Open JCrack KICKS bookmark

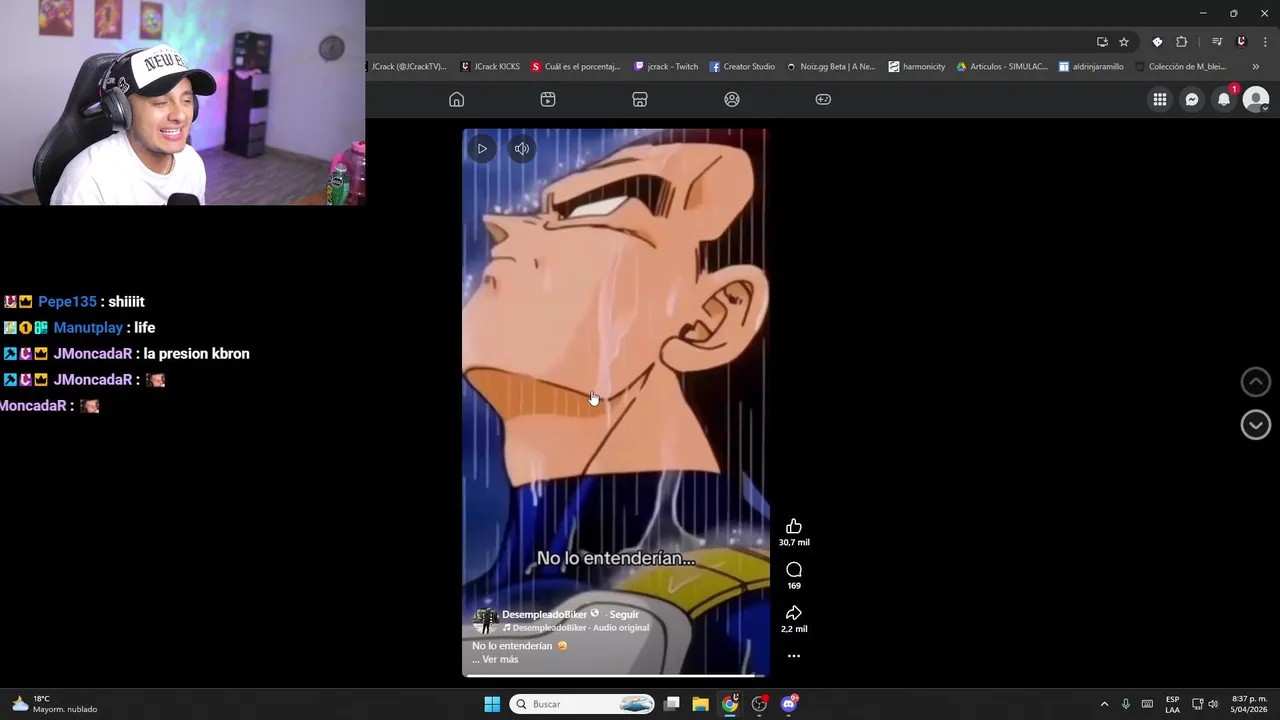pos(490,67)
